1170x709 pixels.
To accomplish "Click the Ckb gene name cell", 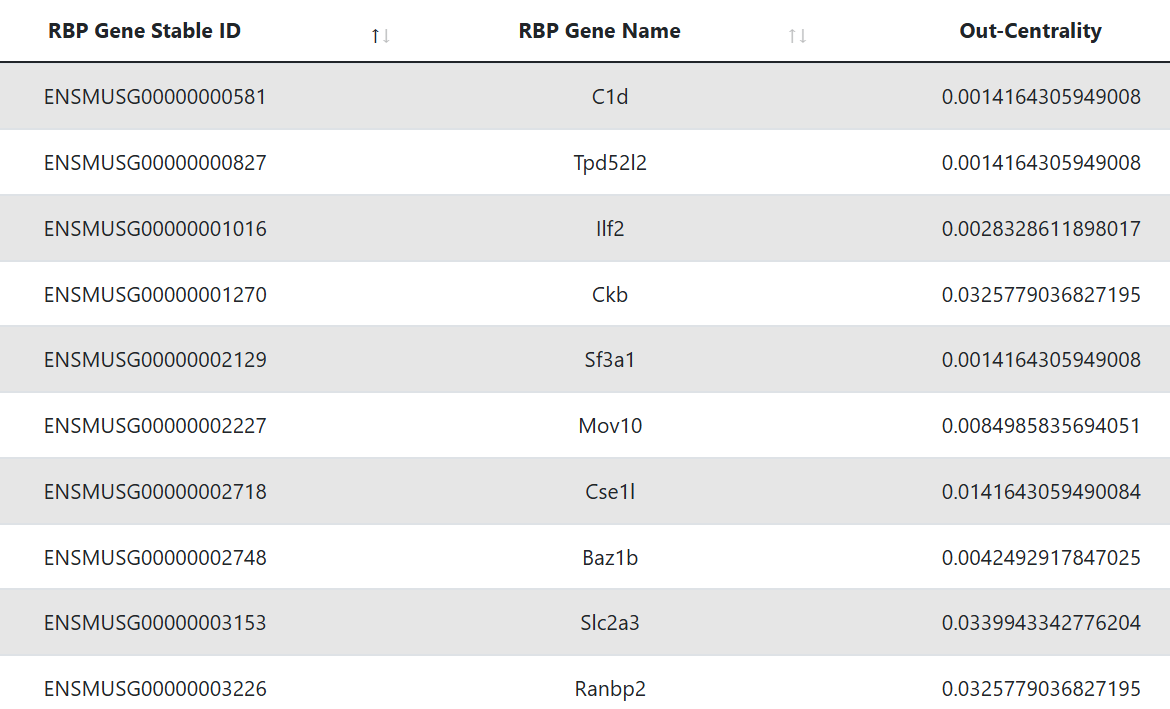I will [610, 295].
